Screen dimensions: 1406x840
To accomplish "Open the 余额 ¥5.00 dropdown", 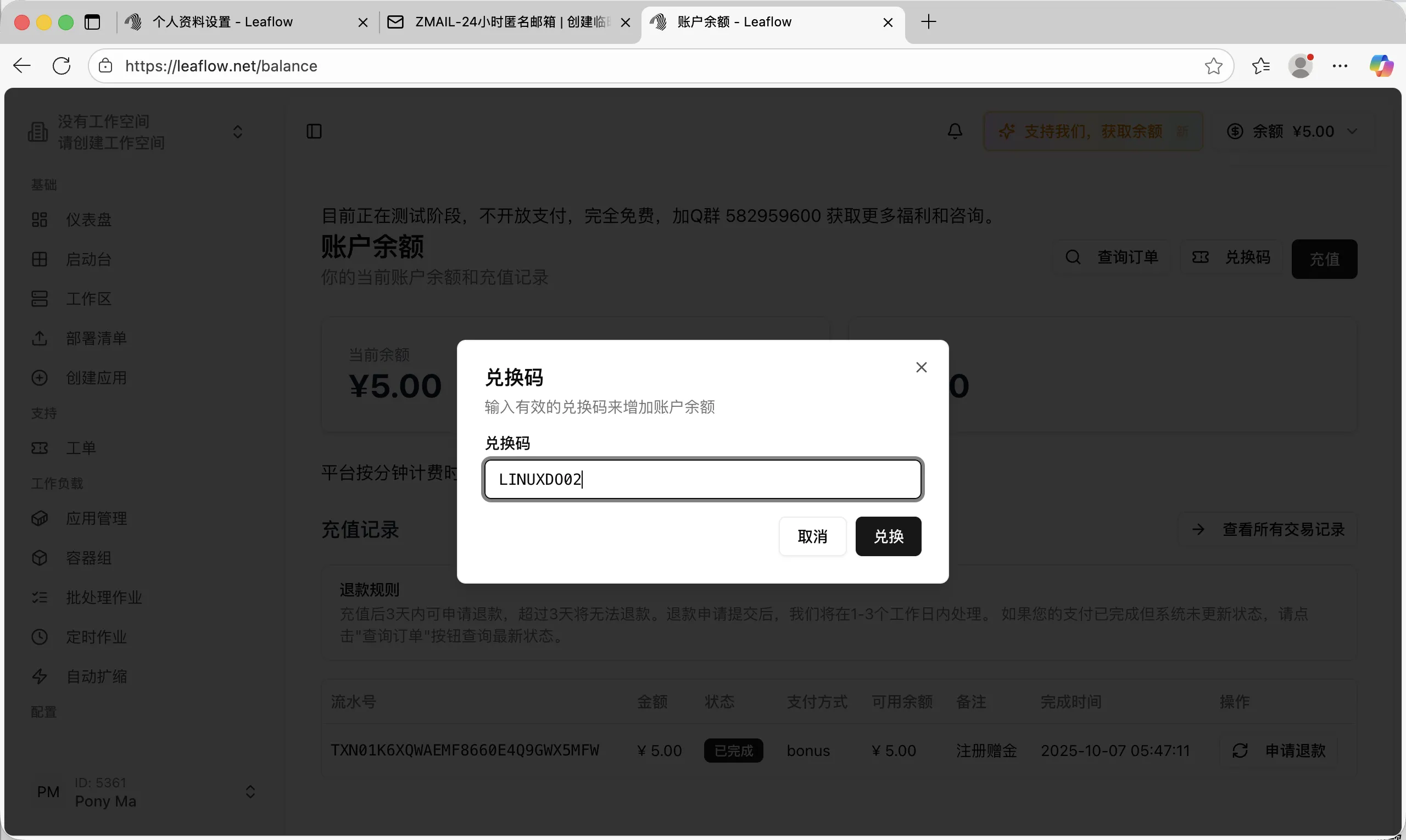I will (x=1292, y=131).
